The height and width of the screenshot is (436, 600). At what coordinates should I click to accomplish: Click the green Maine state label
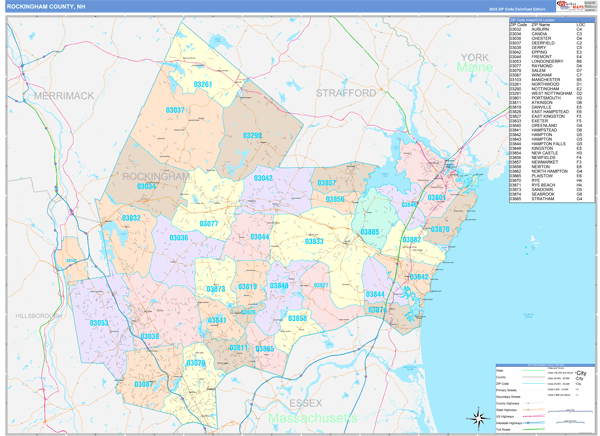point(474,67)
